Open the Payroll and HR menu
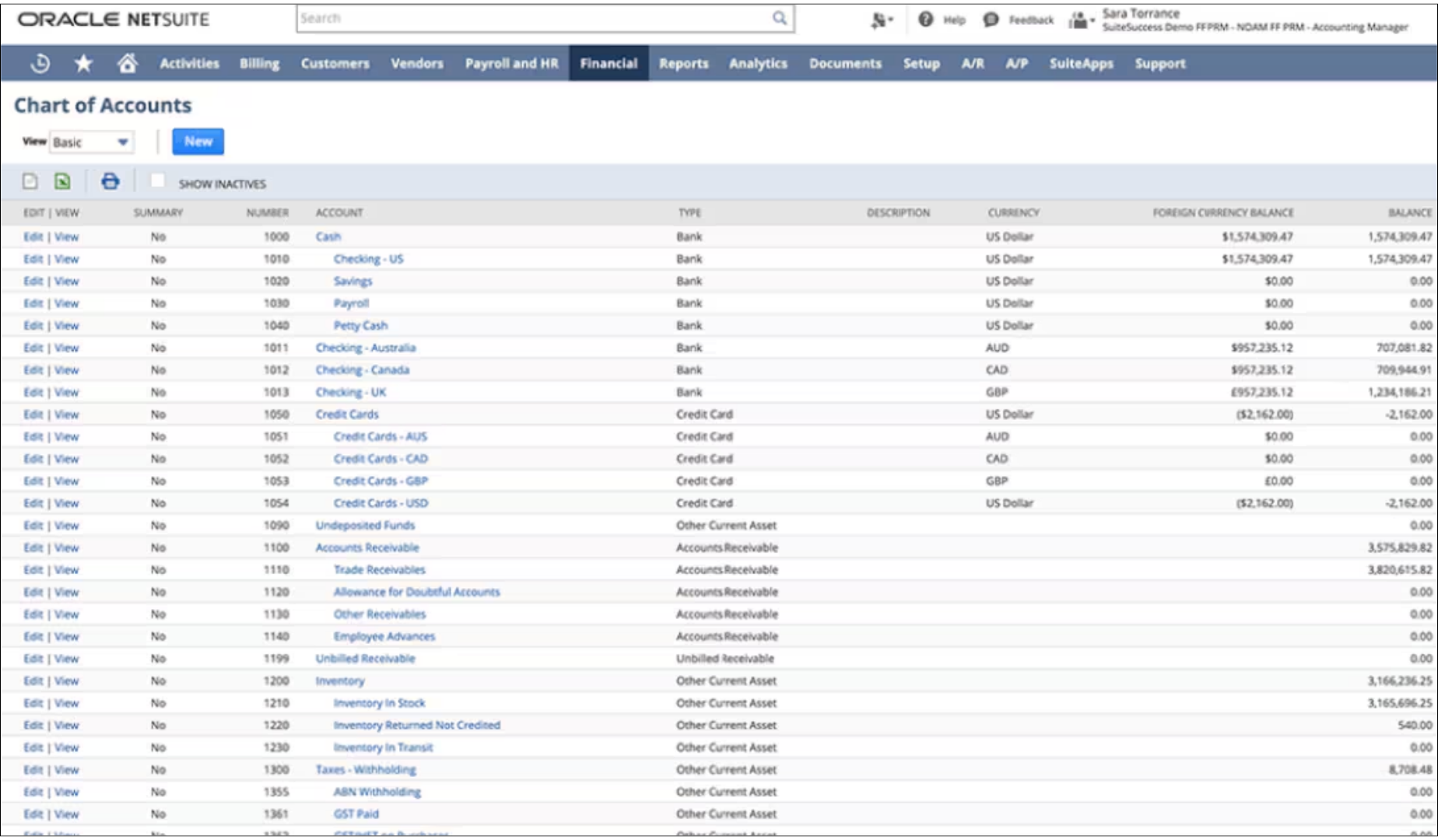 click(x=510, y=64)
